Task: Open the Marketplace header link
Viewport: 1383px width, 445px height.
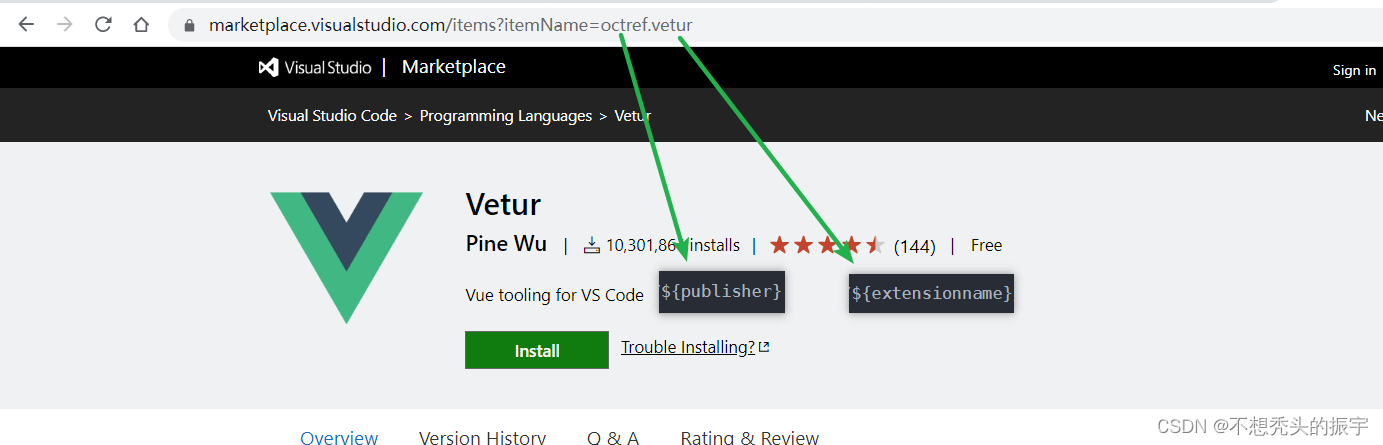Action: pyautogui.click(x=453, y=67)
